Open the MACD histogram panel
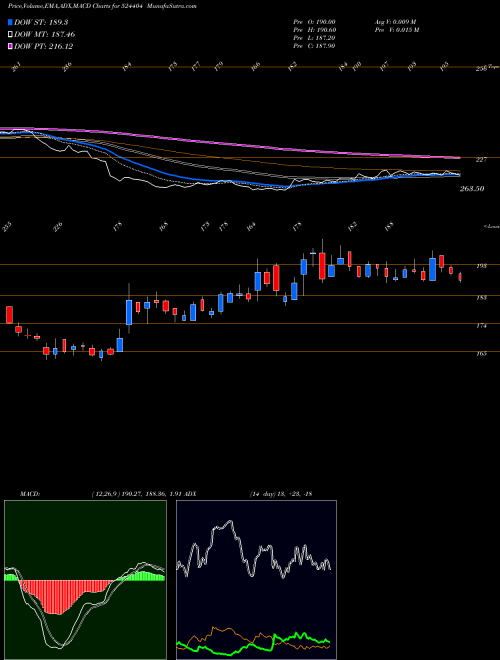Image resolution: width=500 pixels, height=660 pixels. click(x=85, y=580)
